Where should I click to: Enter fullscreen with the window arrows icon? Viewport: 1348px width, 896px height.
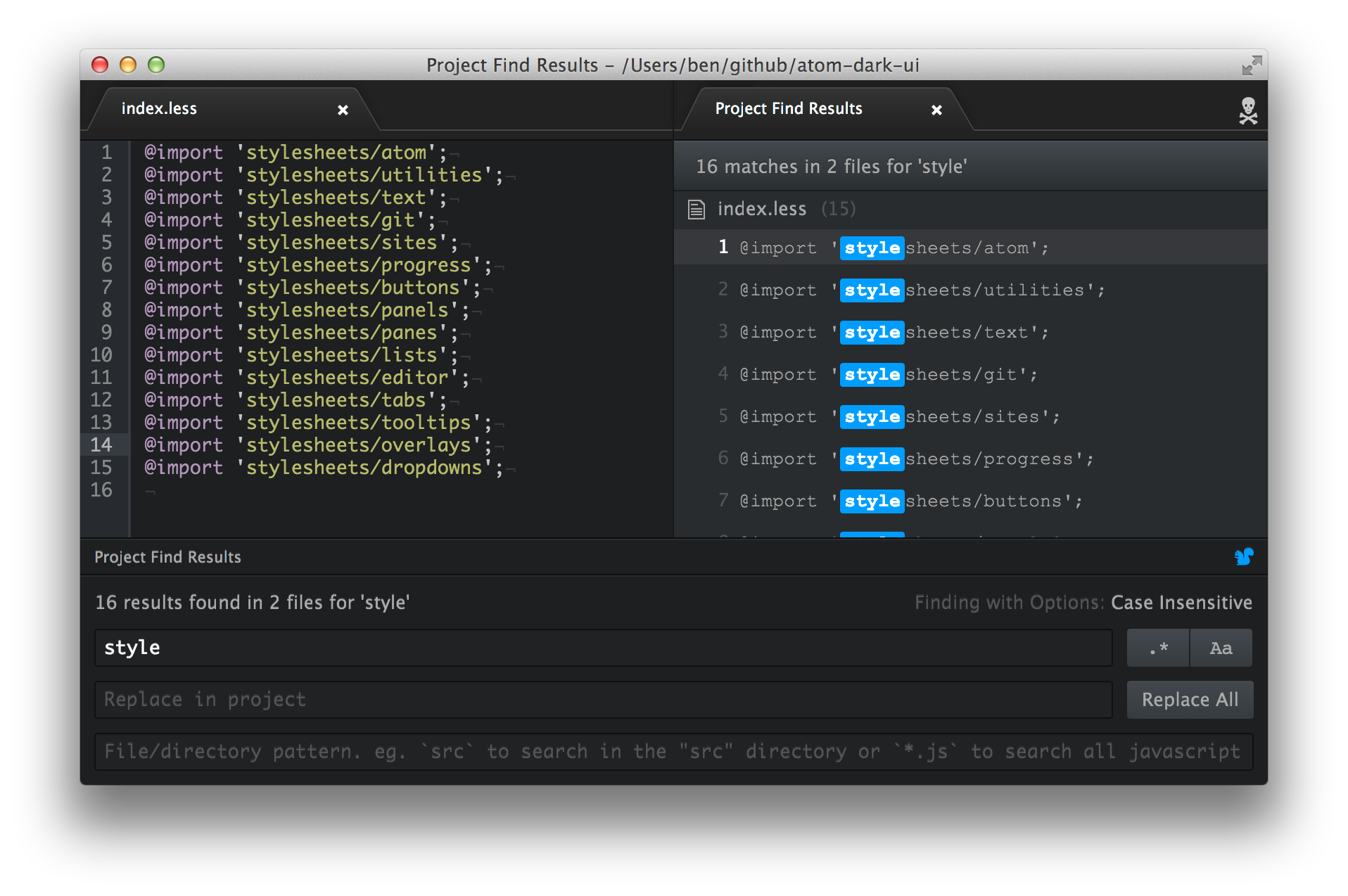tap(1251, 65)
